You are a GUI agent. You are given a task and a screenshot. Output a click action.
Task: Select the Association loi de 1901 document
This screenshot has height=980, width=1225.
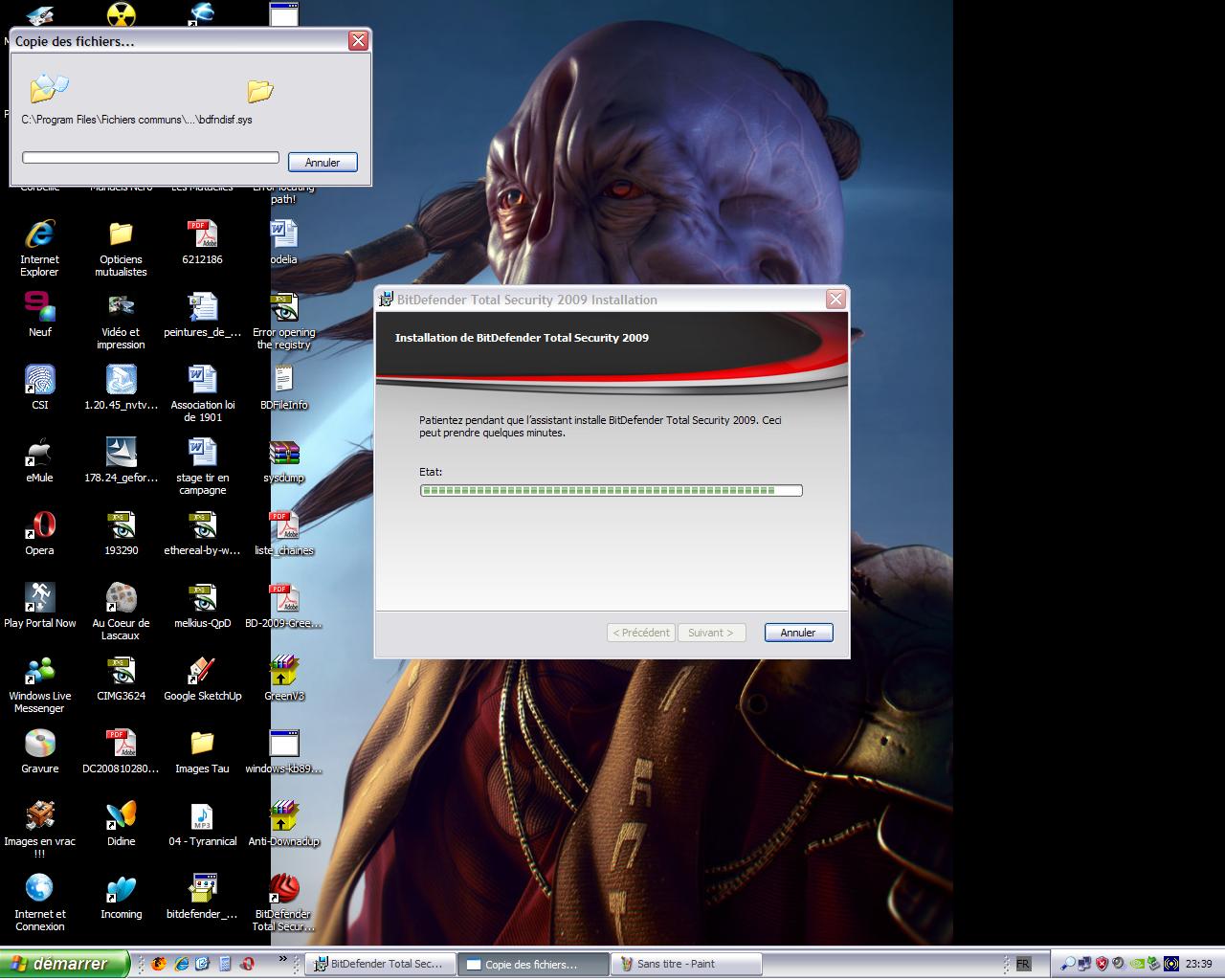pyautogui.click(x=202, y=393)
